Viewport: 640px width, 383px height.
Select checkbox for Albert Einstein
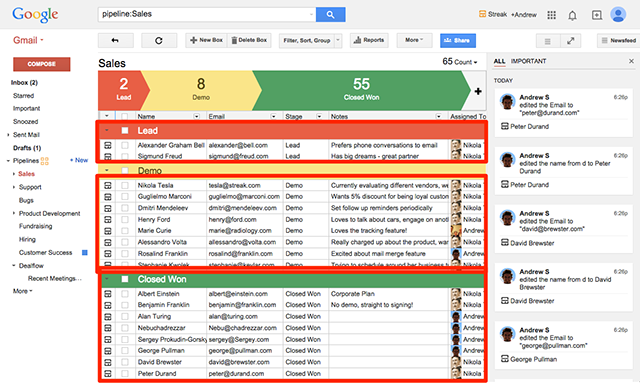click(x=125, y=294)
